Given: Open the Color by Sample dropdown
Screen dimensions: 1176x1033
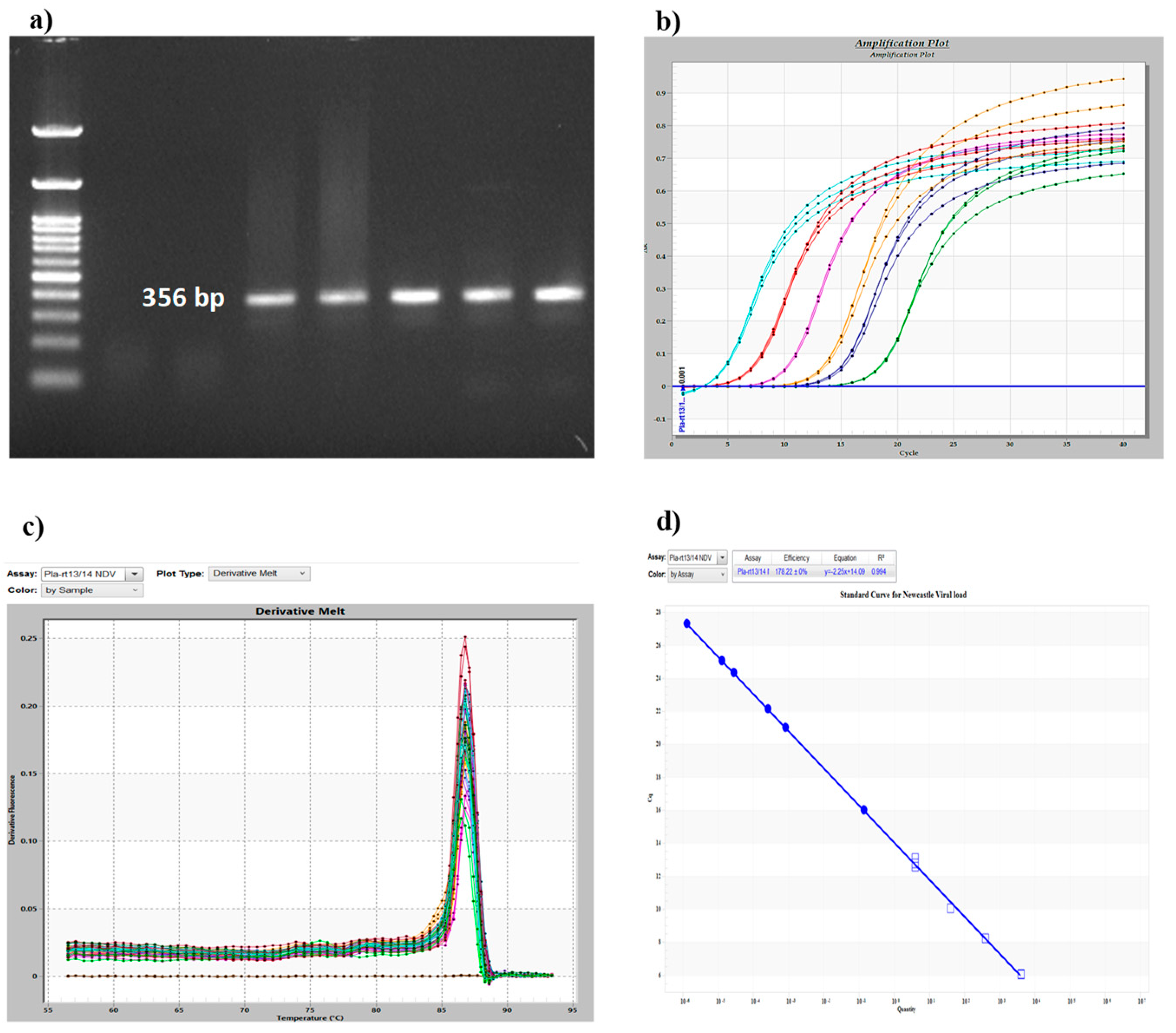Looking at the screenshot, I should pos(92,590).
